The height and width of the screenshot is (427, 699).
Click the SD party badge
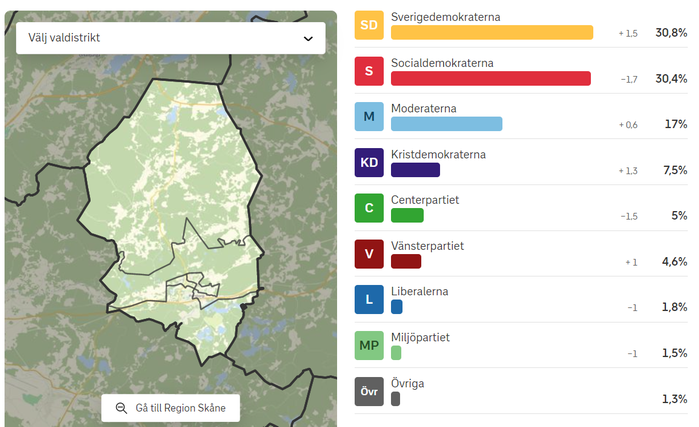pyautogui.click(x=369, y=25)
